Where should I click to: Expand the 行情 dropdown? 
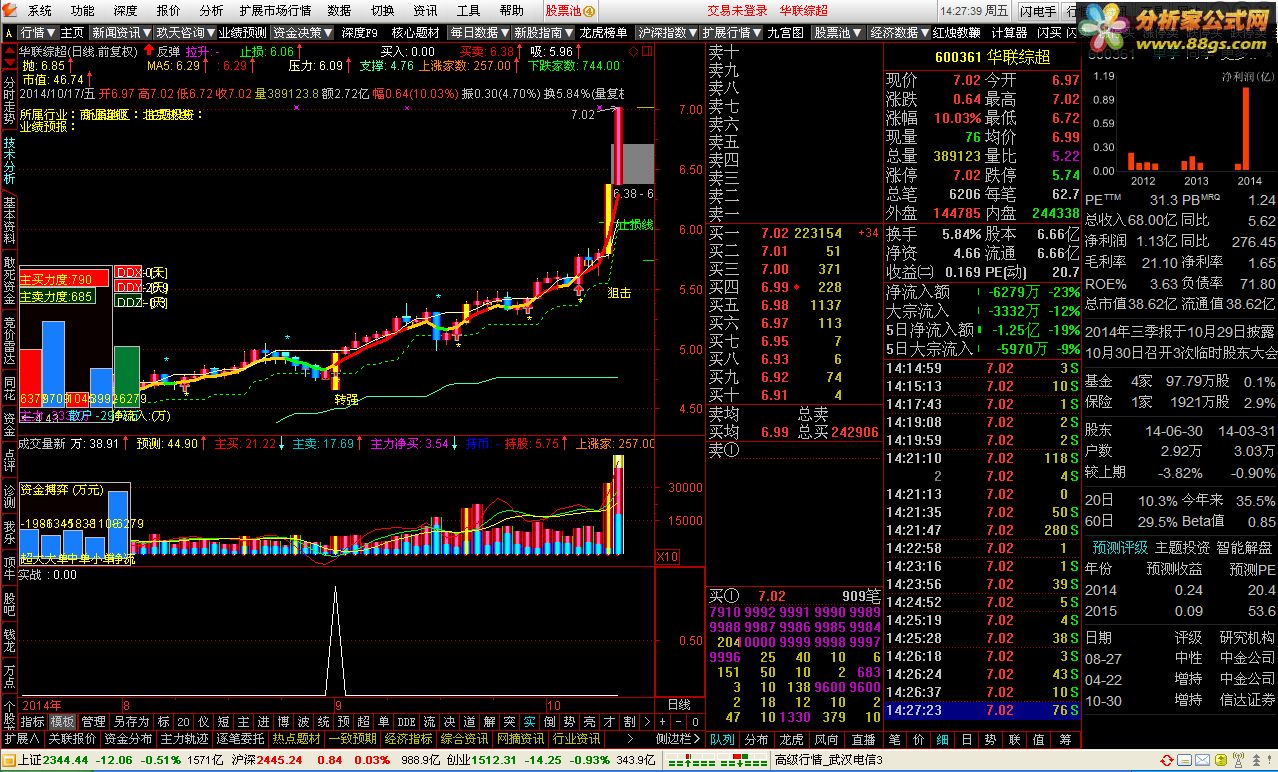pyautogui.click(x=39, y=32)
